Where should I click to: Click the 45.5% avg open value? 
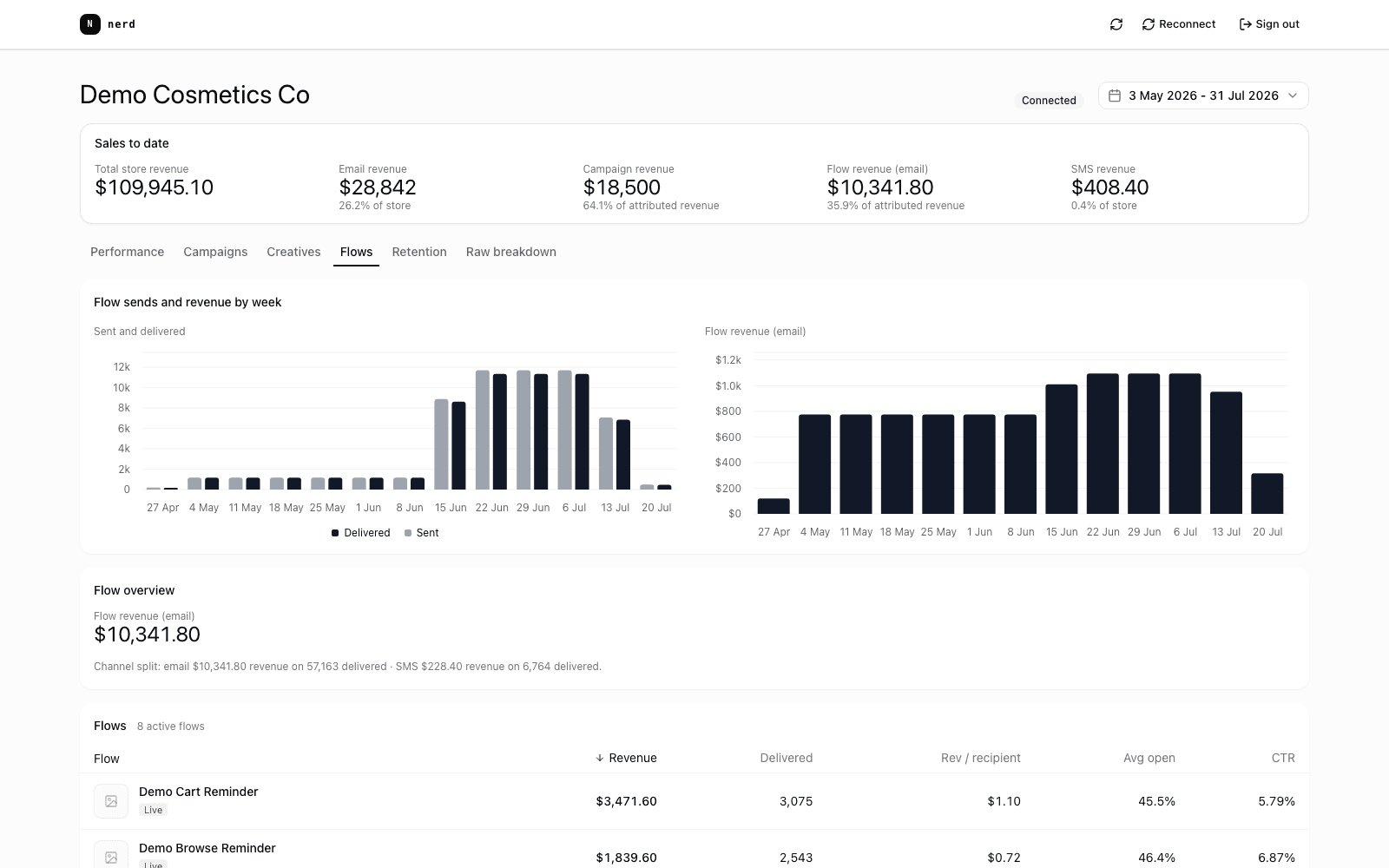coord(1156,801)
